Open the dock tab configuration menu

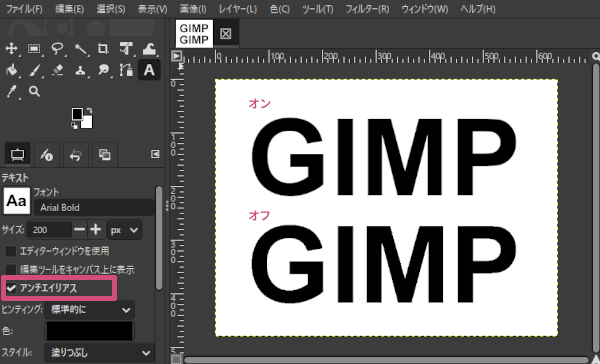click(155, 154)
